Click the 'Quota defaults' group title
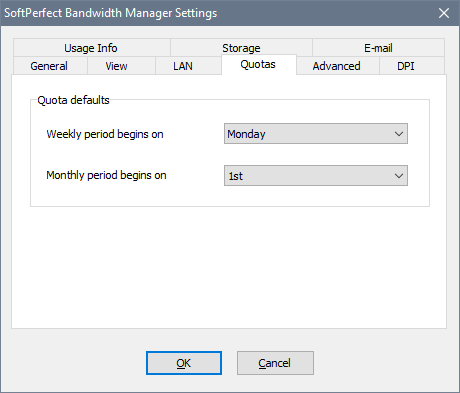This screenshot has width=460, height=393. pos(73,100)
